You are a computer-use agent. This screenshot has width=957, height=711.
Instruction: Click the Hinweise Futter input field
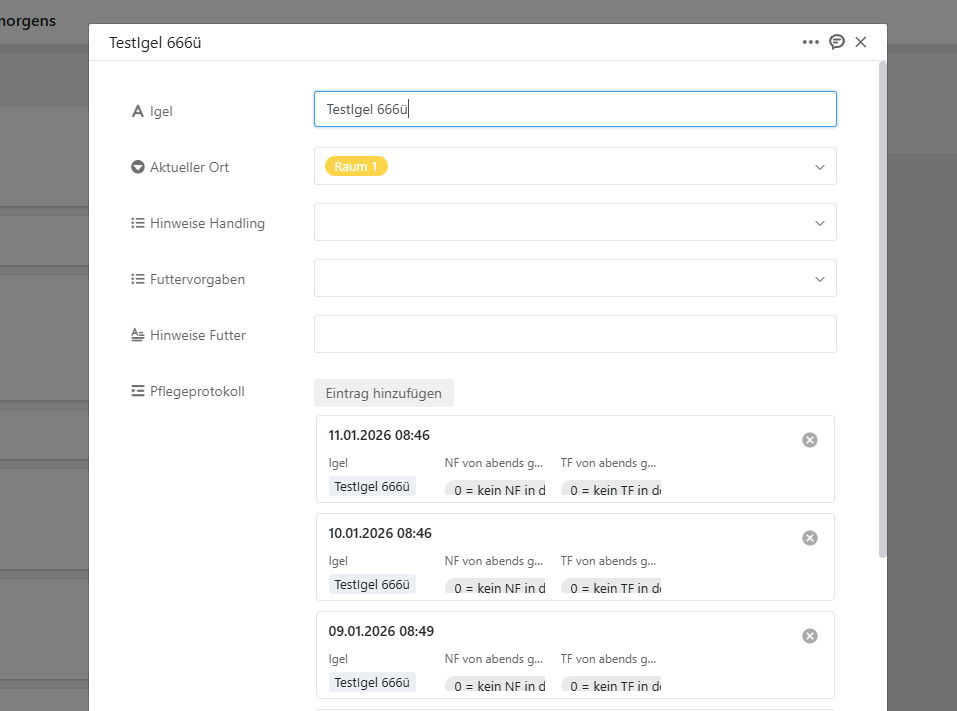pyautogui.click(x=575, y=334)
